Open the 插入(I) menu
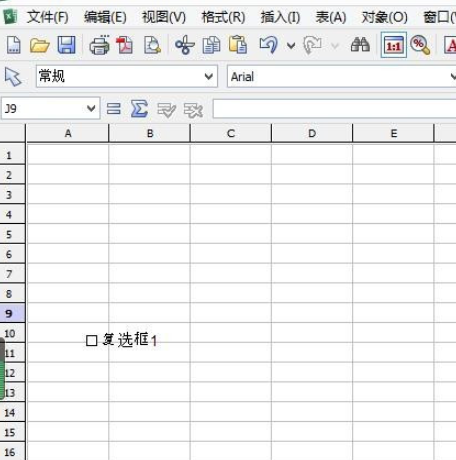Screen dimensions: 456x460 pyautogui.click(x=280, y=17)
